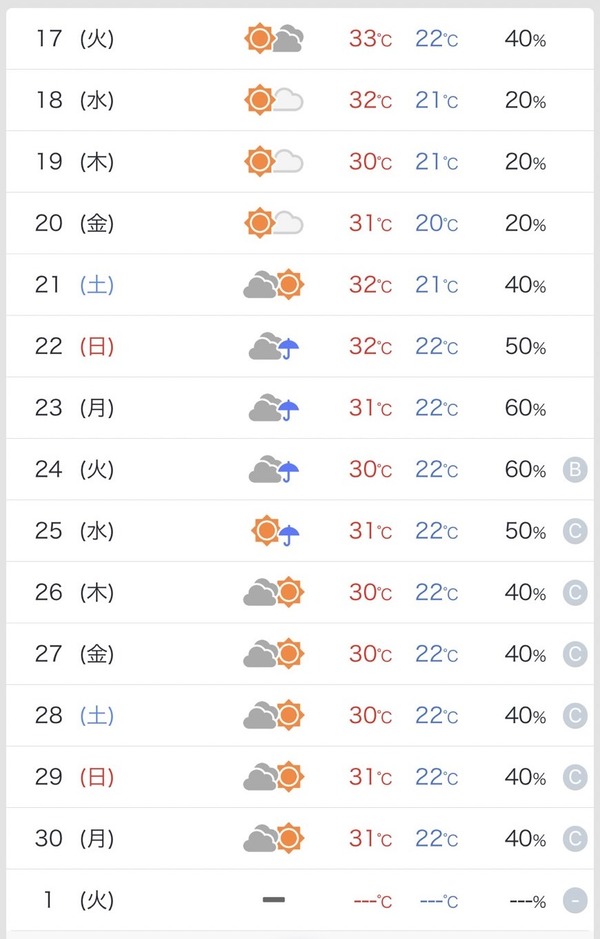600x939 pixels.
Task: Click the cloud-umbrella icon for day 22
Action: pyautogui.click(x=274, y=346)
